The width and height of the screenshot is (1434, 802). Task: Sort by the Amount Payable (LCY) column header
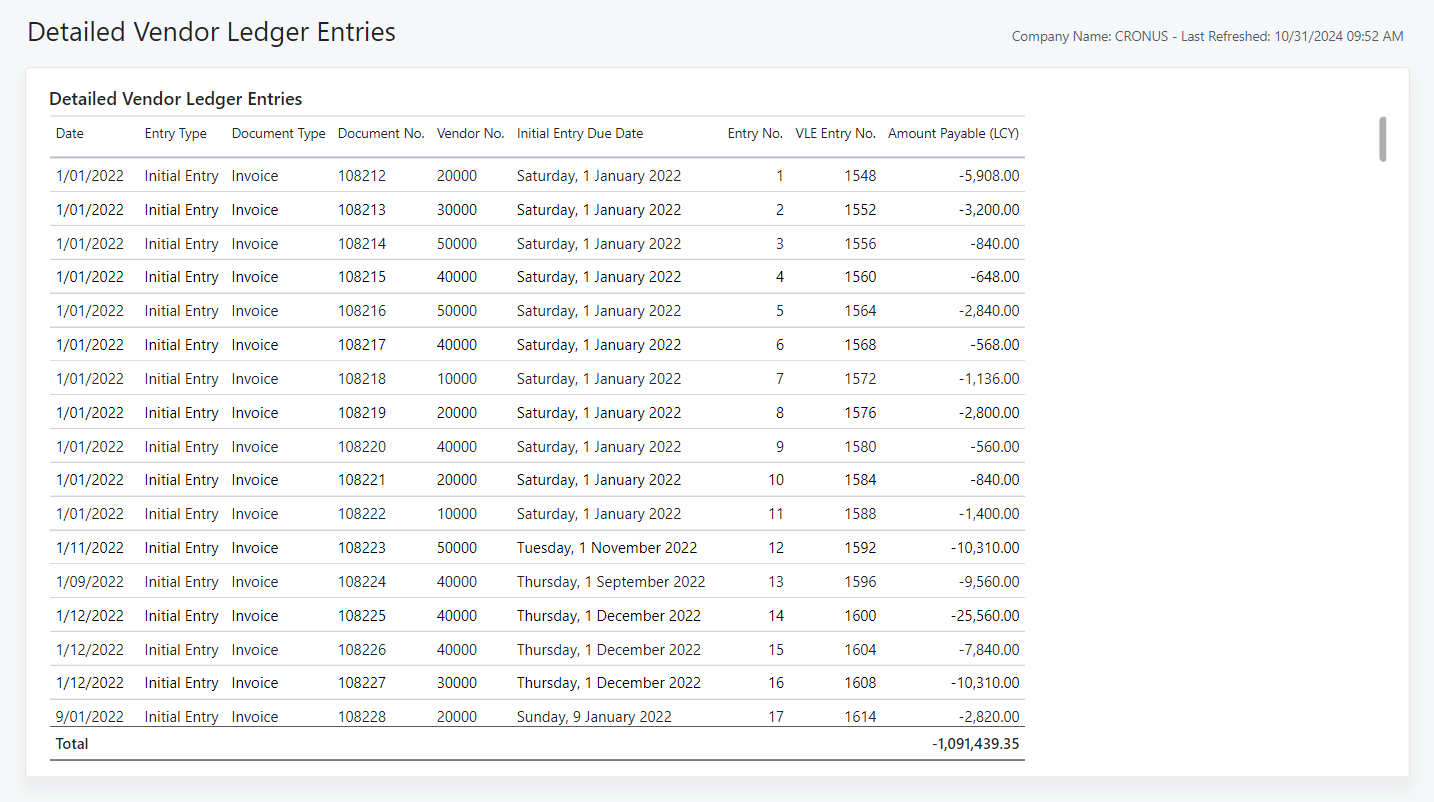[953, 133]
